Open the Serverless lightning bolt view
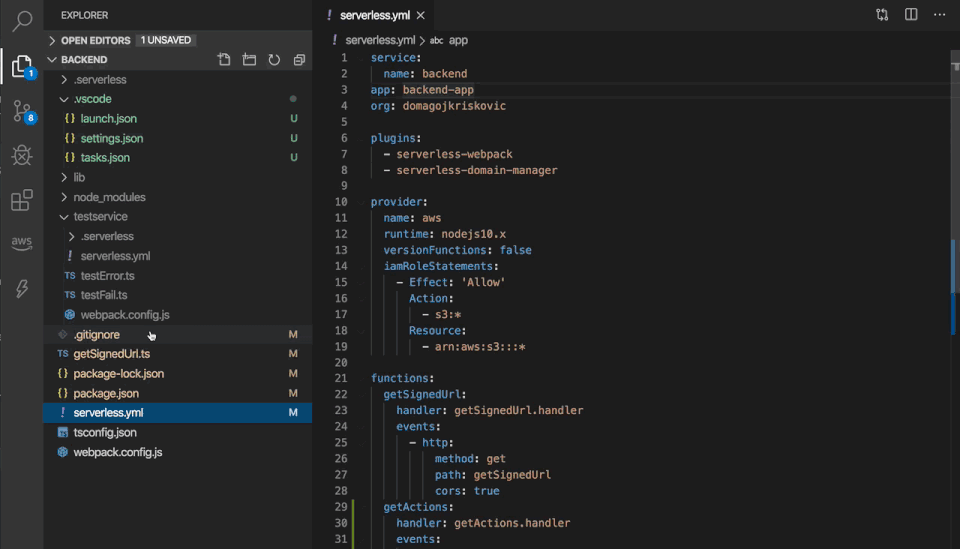The height and width of the screenshot is (549, 960). (x=22, y=288)
